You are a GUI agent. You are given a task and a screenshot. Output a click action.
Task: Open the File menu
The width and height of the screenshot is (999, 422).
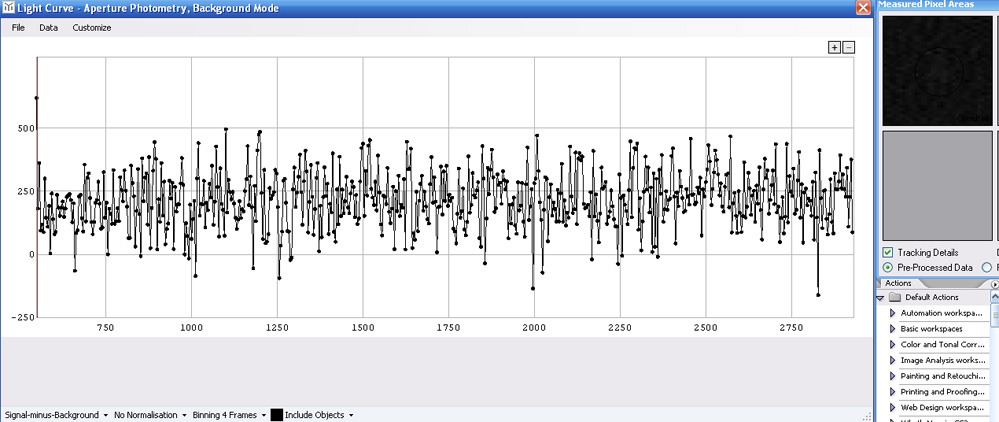(18, 27)
